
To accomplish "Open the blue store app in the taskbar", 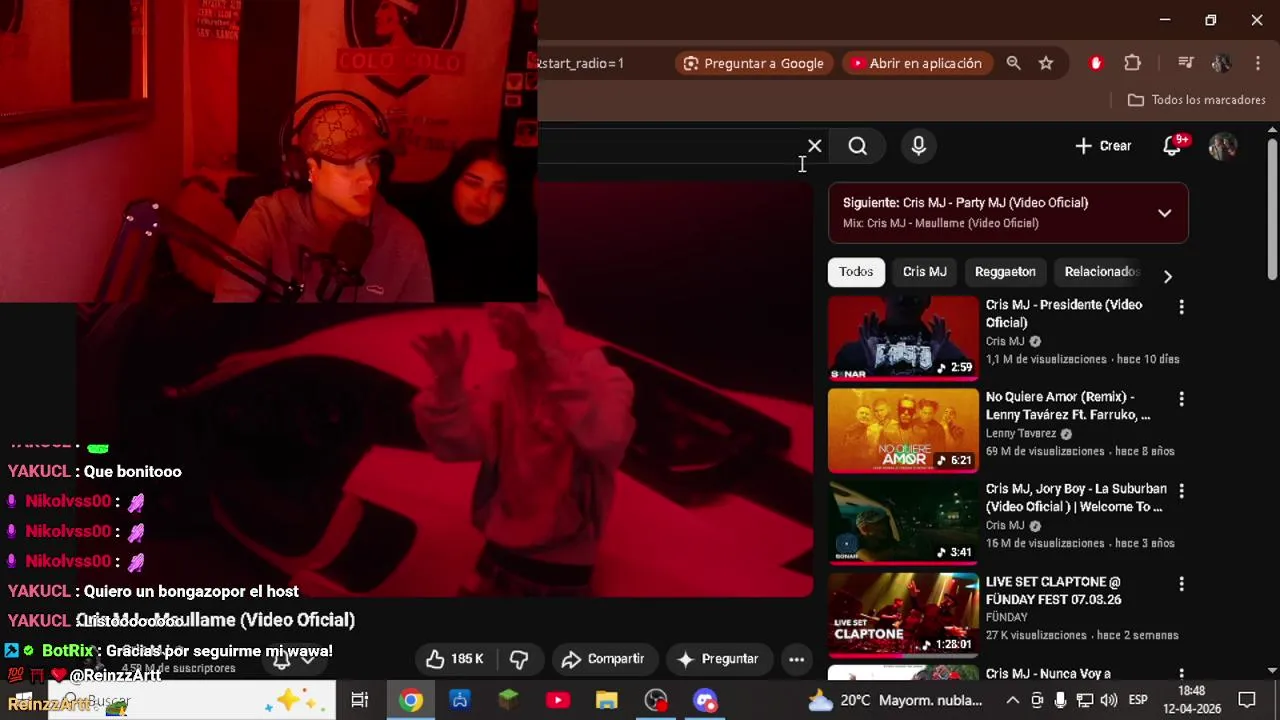I will [460, 701].
